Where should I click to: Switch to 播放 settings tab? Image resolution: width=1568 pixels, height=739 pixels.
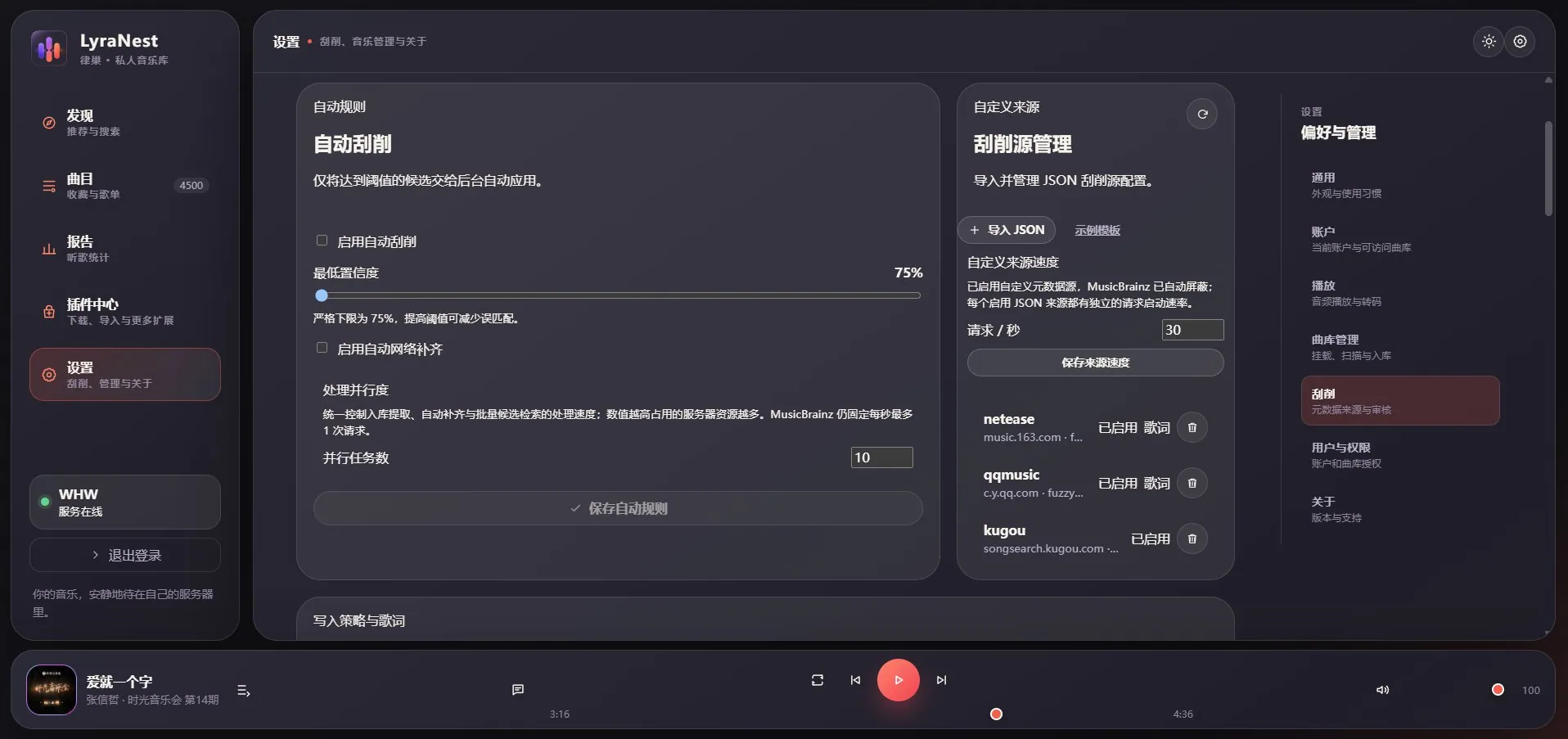[1400, 293]
